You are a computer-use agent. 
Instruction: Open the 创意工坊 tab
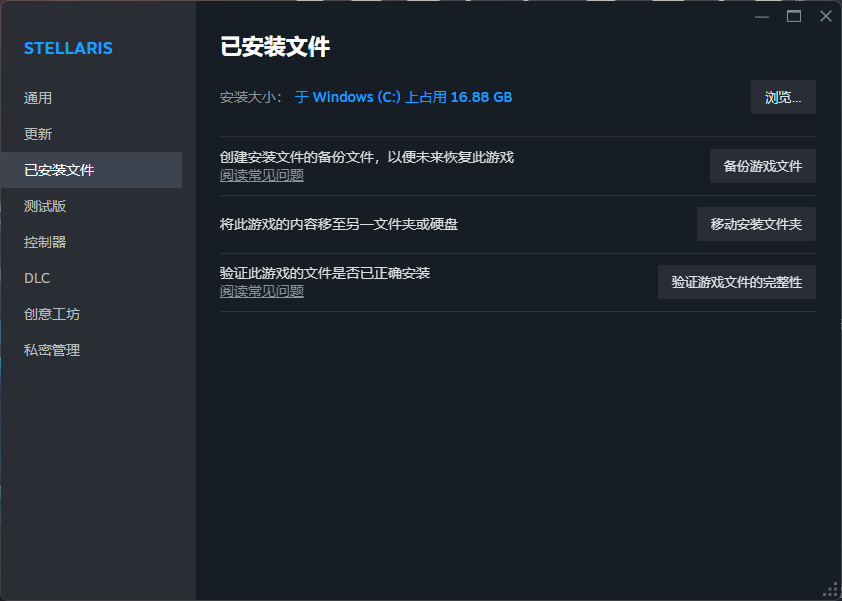point(52,314)
